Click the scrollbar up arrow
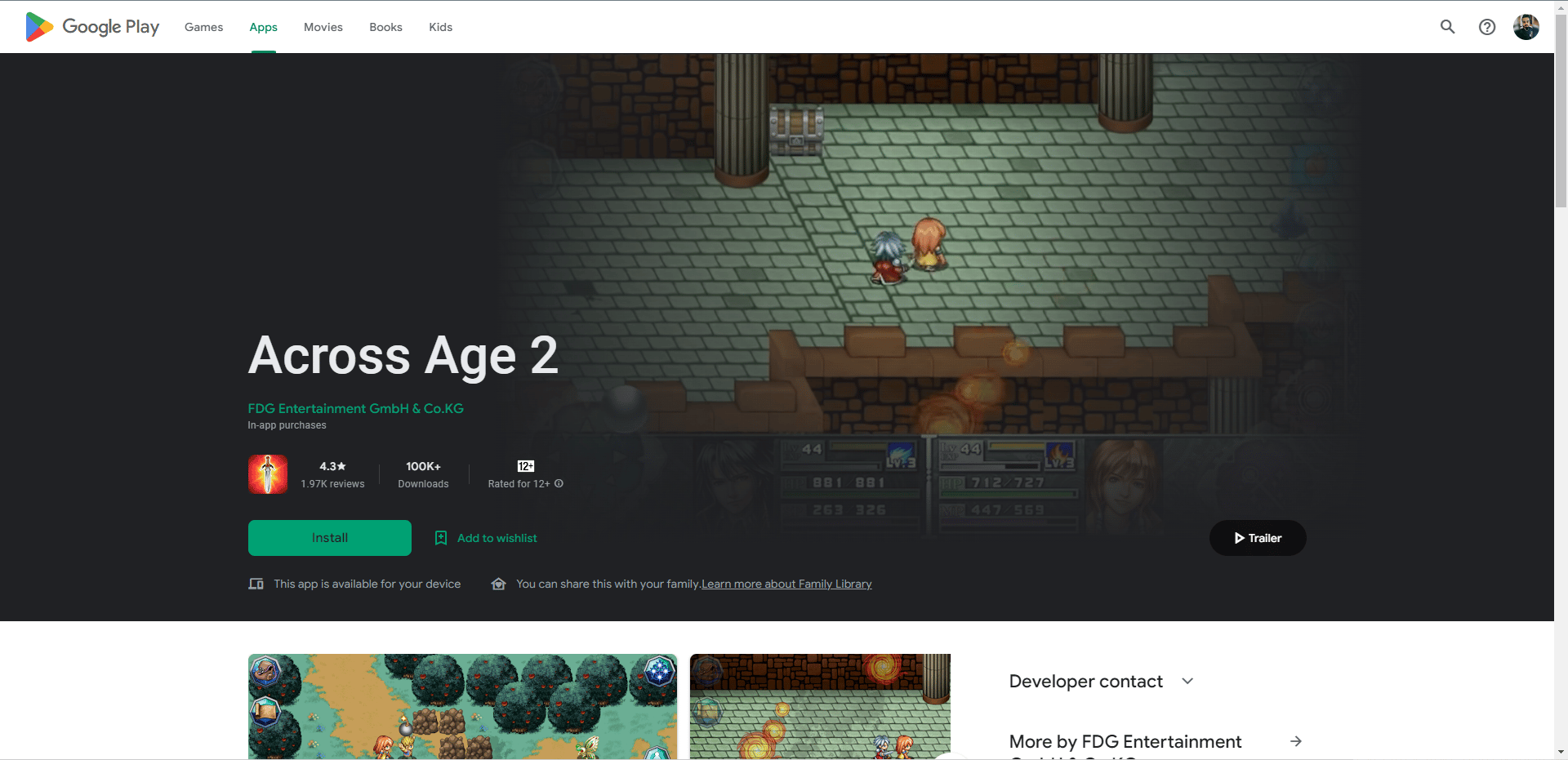Screen dimensions: 1568x760 click(x=1561, y=7)
